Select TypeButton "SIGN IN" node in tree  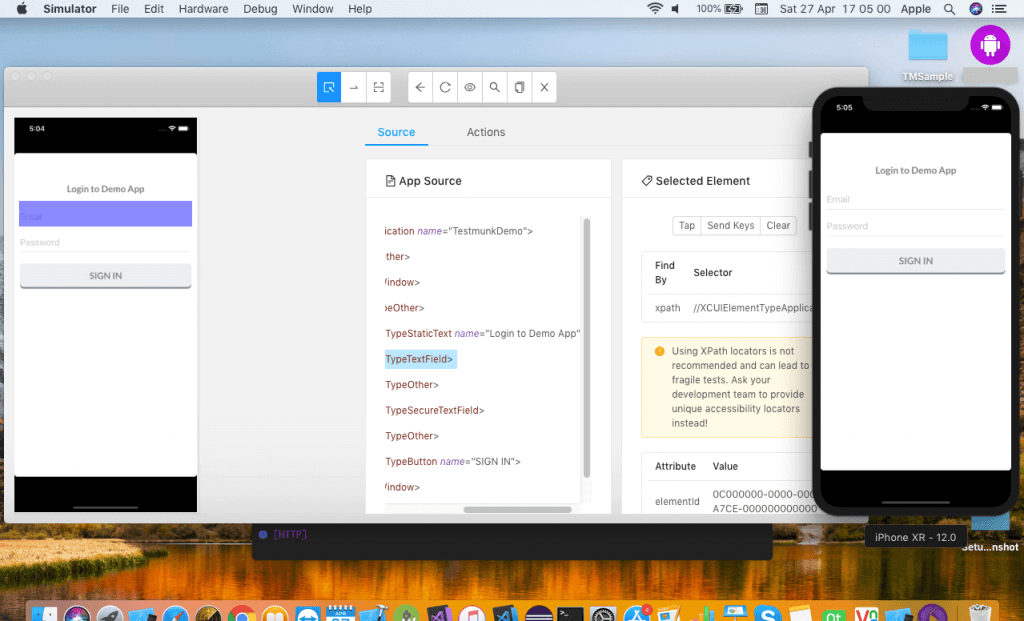(x=452, y=461)
